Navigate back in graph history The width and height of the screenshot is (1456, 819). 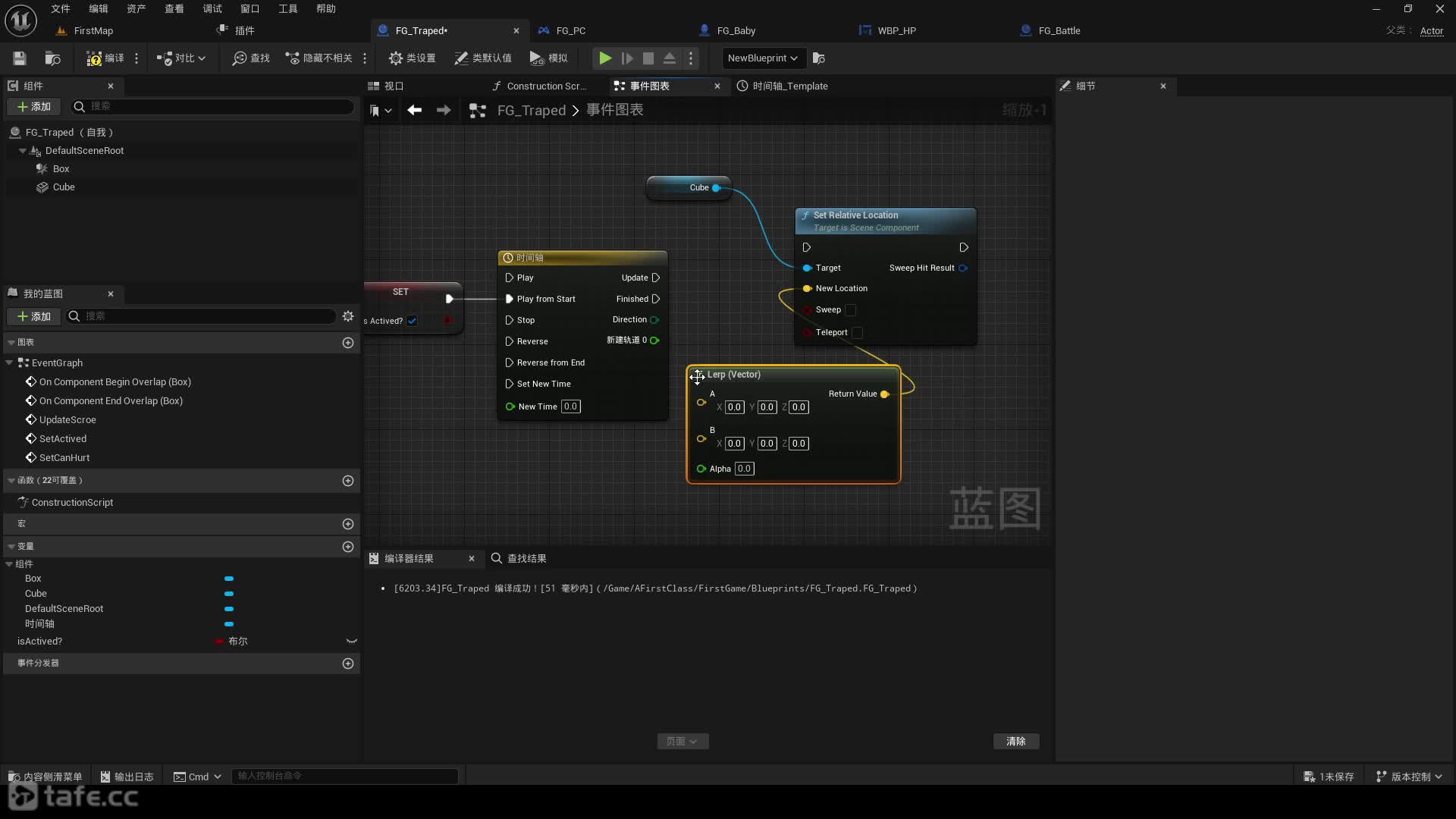coord(415,111)
